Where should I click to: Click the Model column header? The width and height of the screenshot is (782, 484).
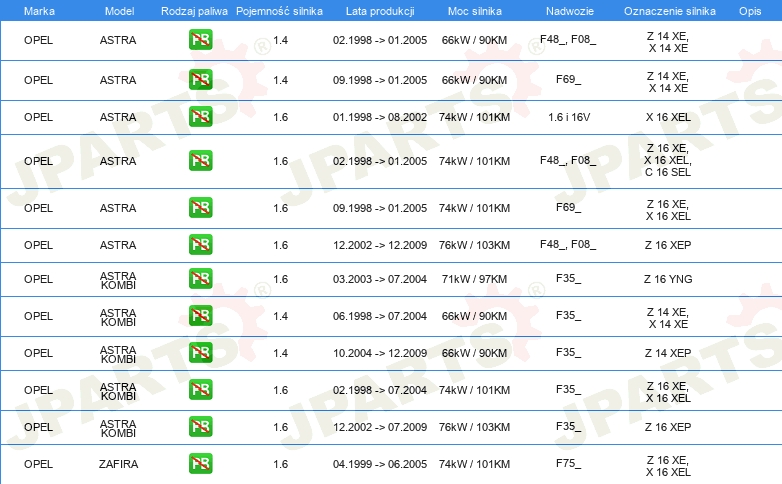pos(119,11)
